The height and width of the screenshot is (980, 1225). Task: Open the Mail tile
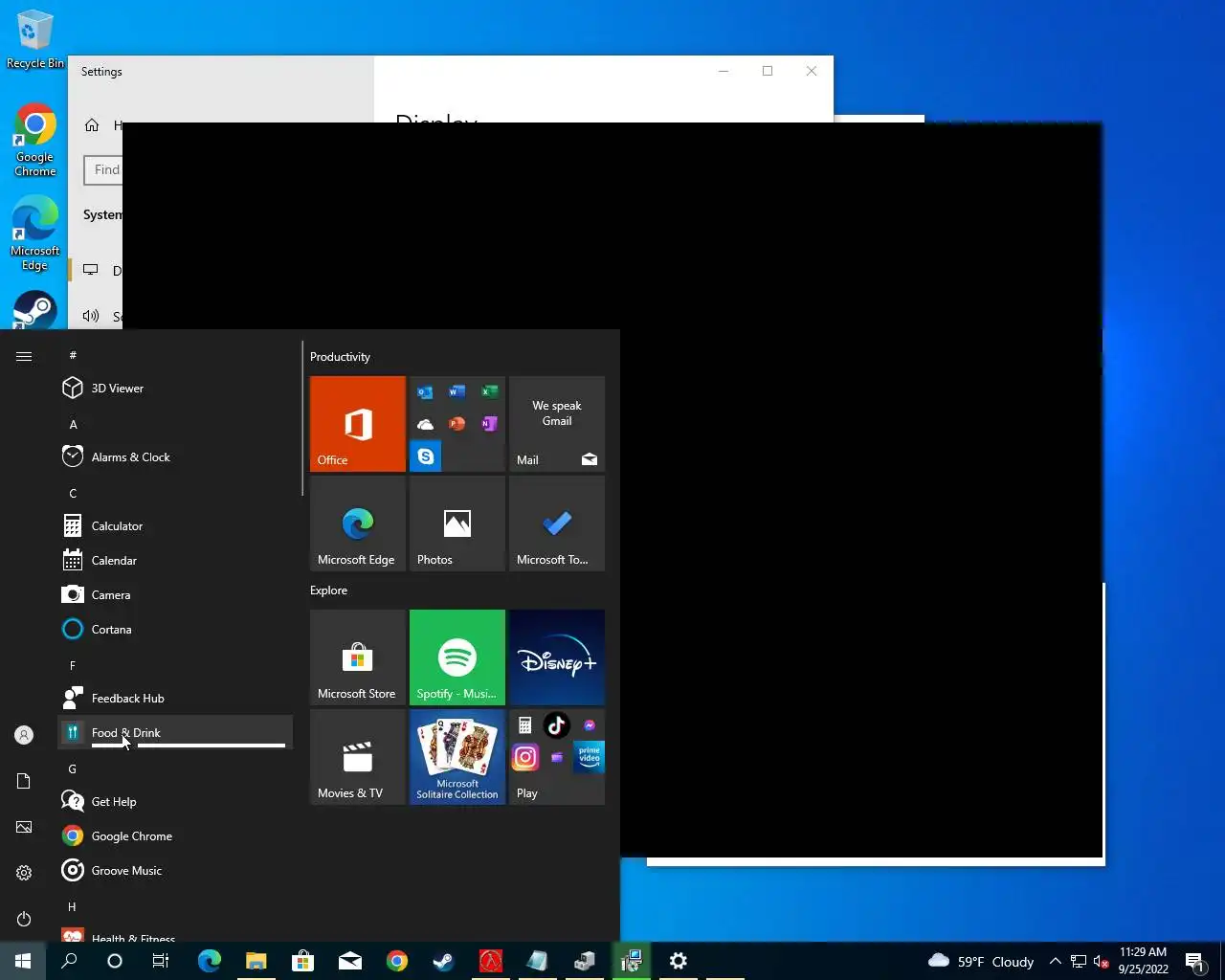click(x=557, y=424)
